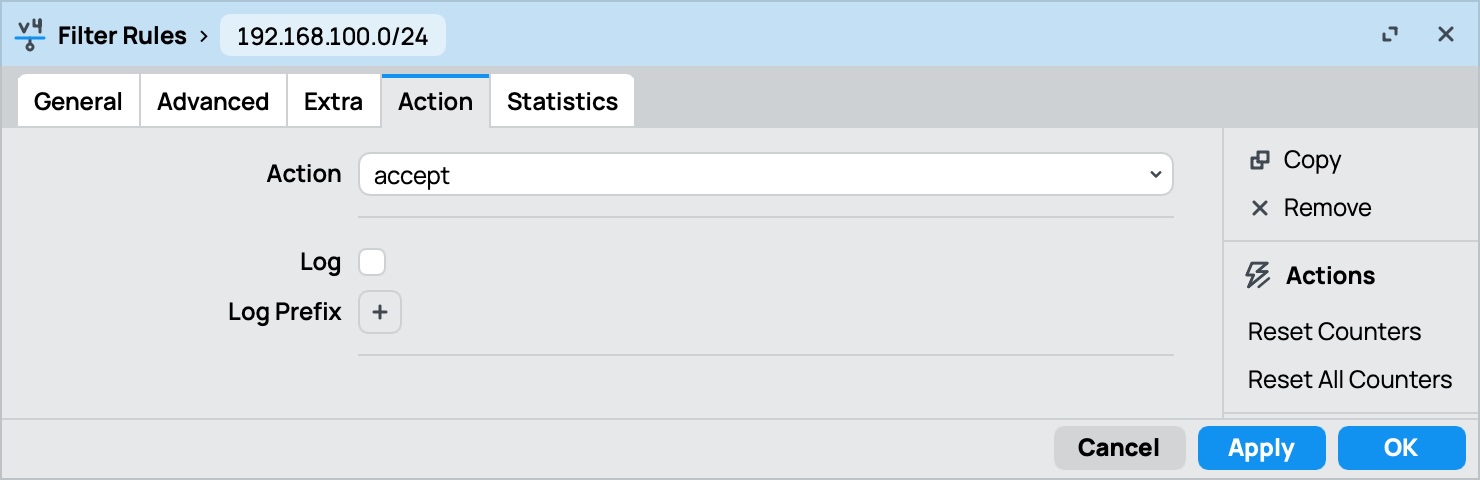Open the Advanced tab
The height and width of the screenshot is (480, 1480).
click(x=213, y=101)
